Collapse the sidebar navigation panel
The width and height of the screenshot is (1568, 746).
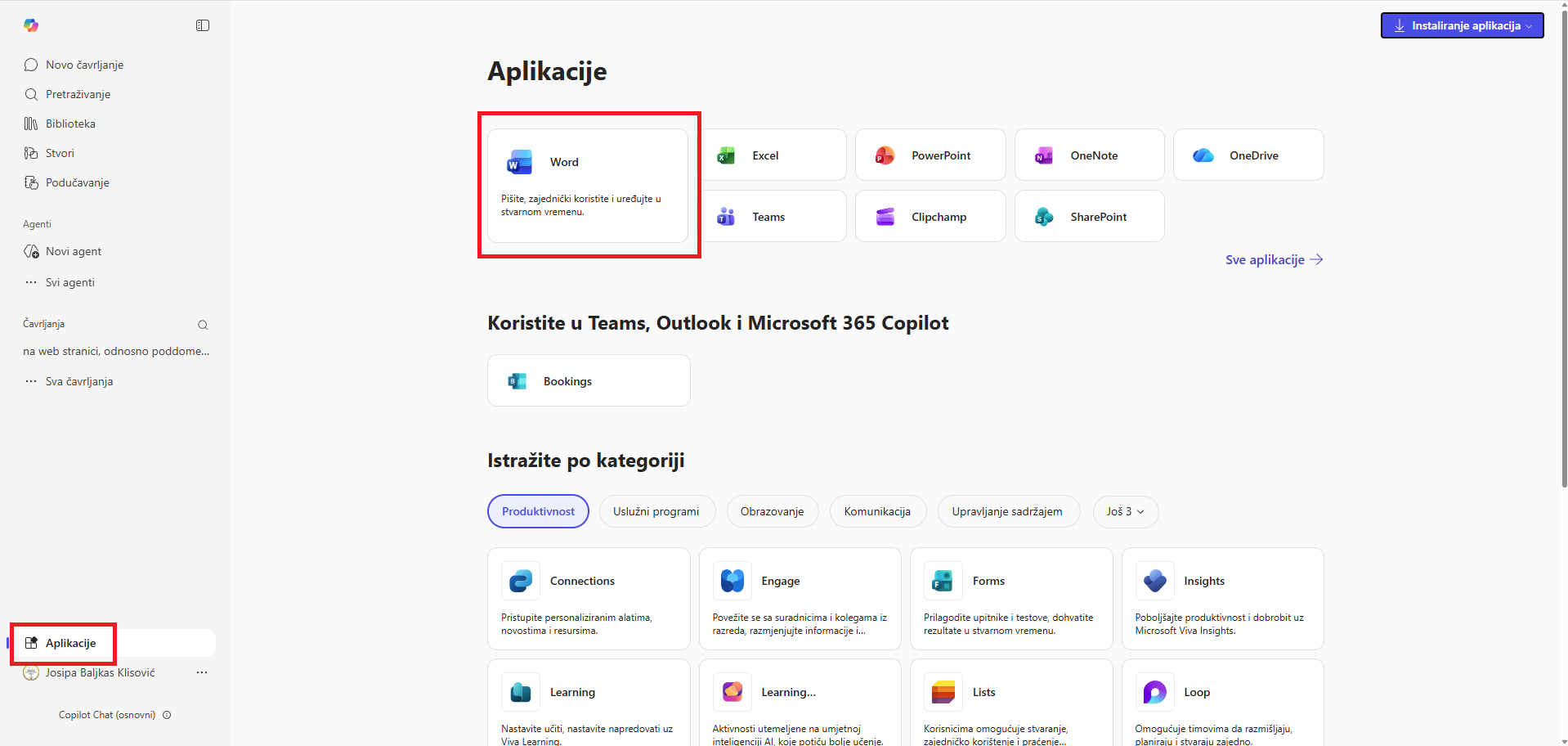click(203, 25)
